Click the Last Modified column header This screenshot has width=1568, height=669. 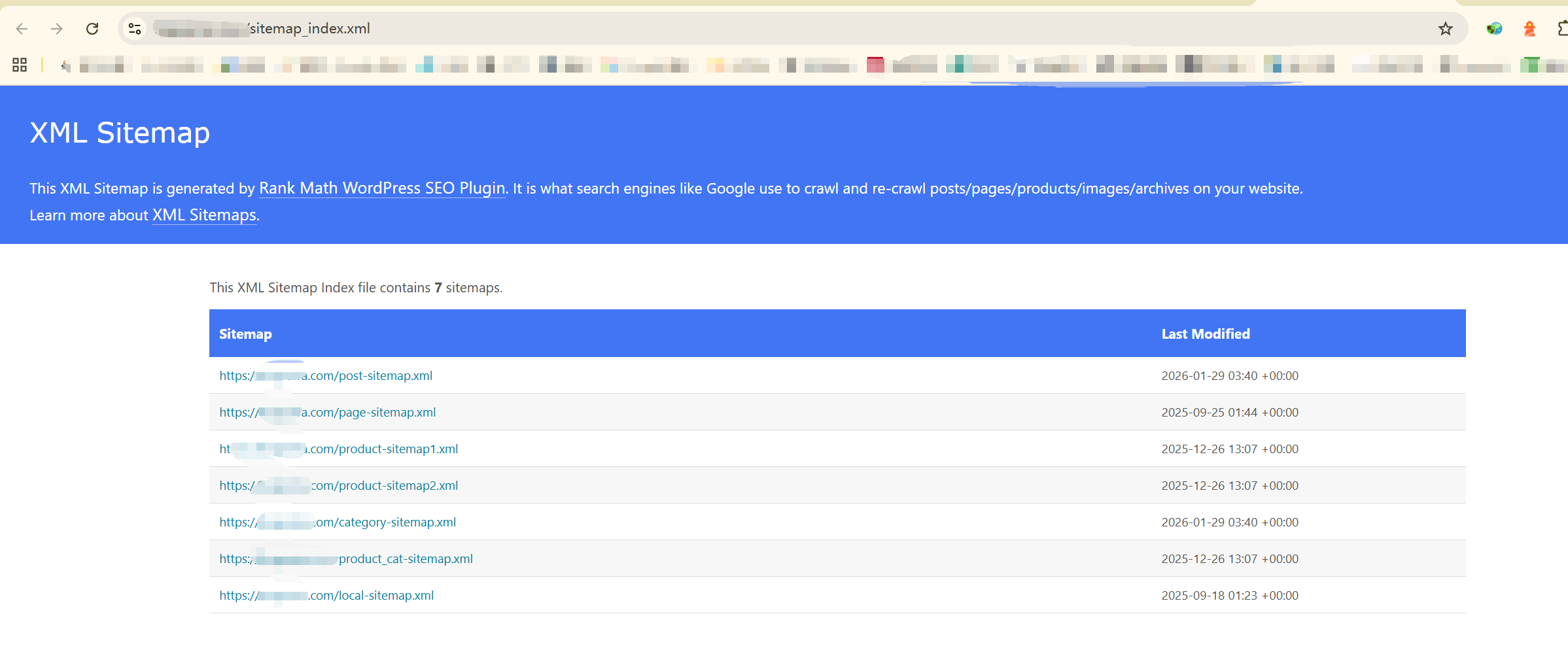(1205, 334)
